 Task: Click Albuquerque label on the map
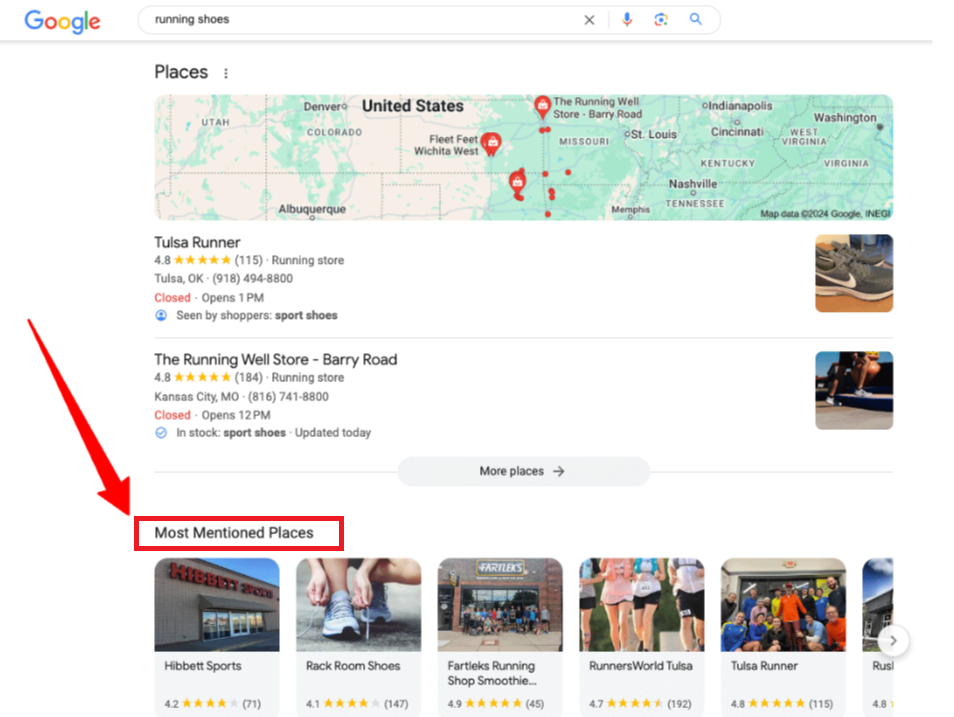(312, 209)
